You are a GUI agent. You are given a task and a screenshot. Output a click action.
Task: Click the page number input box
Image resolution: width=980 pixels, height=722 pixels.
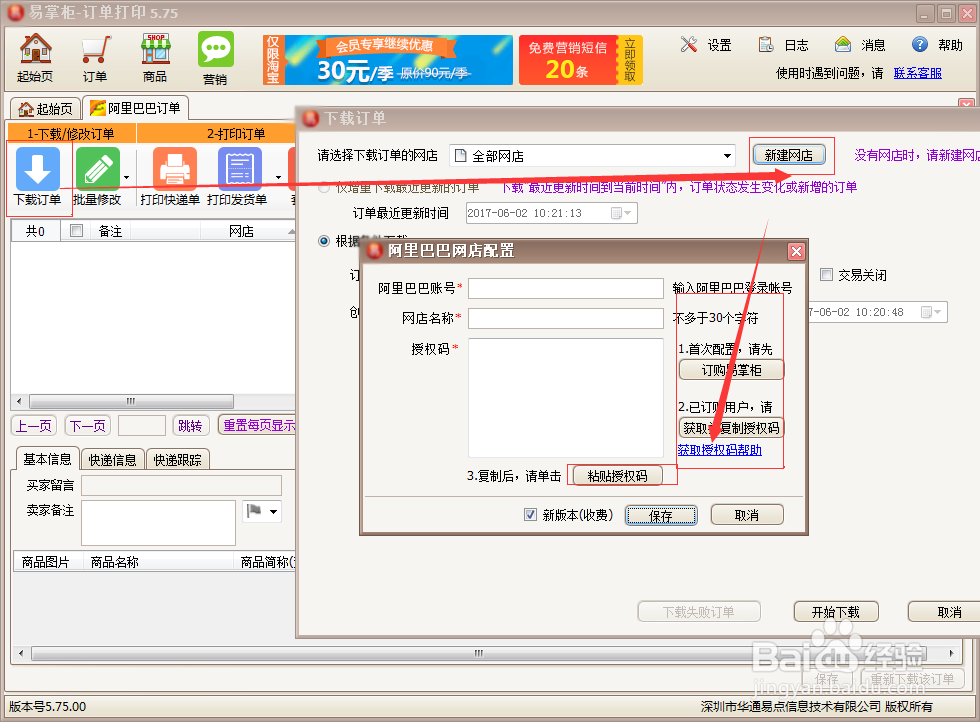coord(142,426)
